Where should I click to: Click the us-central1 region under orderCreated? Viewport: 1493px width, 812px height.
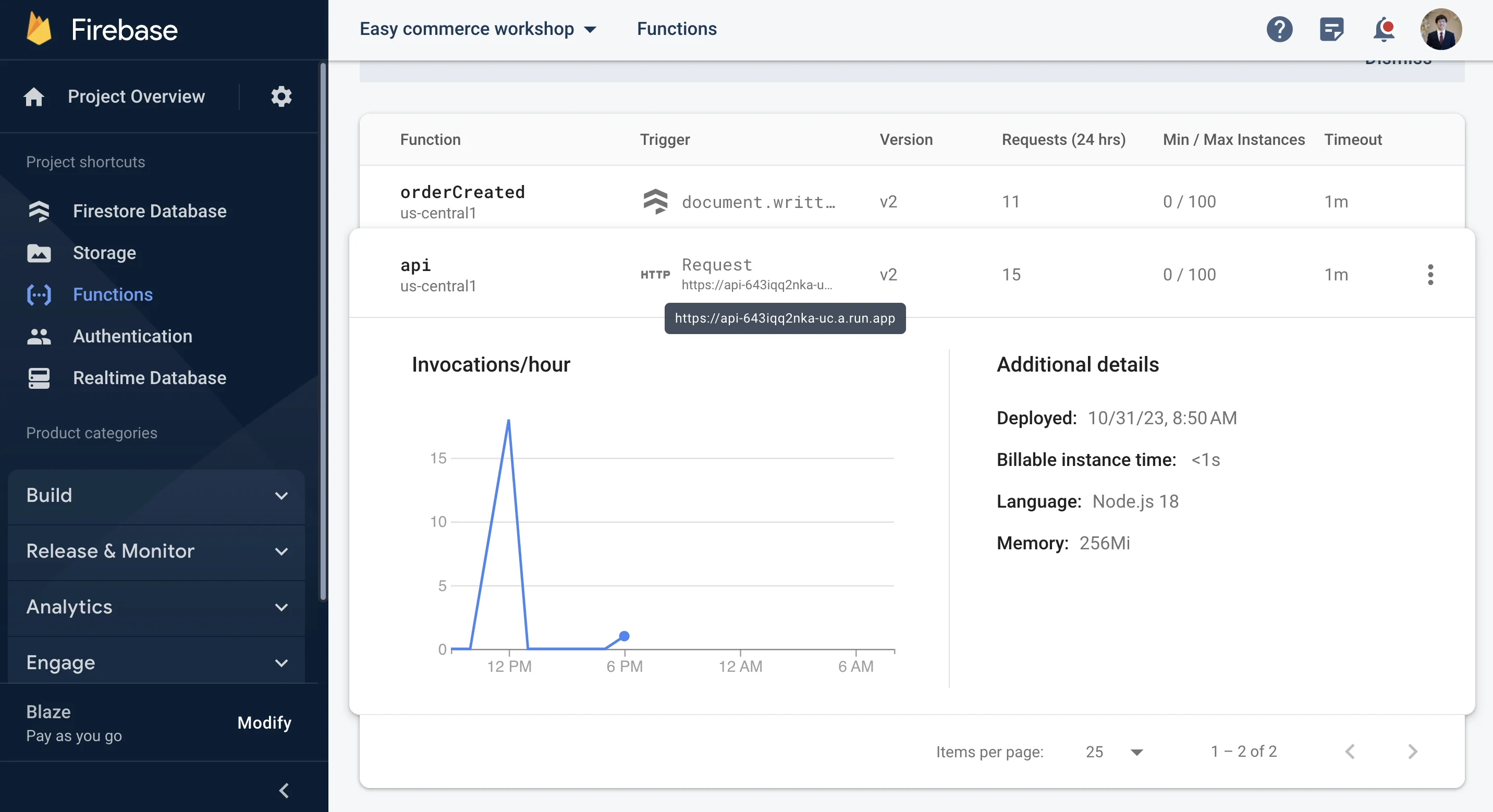tap(438, 213)
